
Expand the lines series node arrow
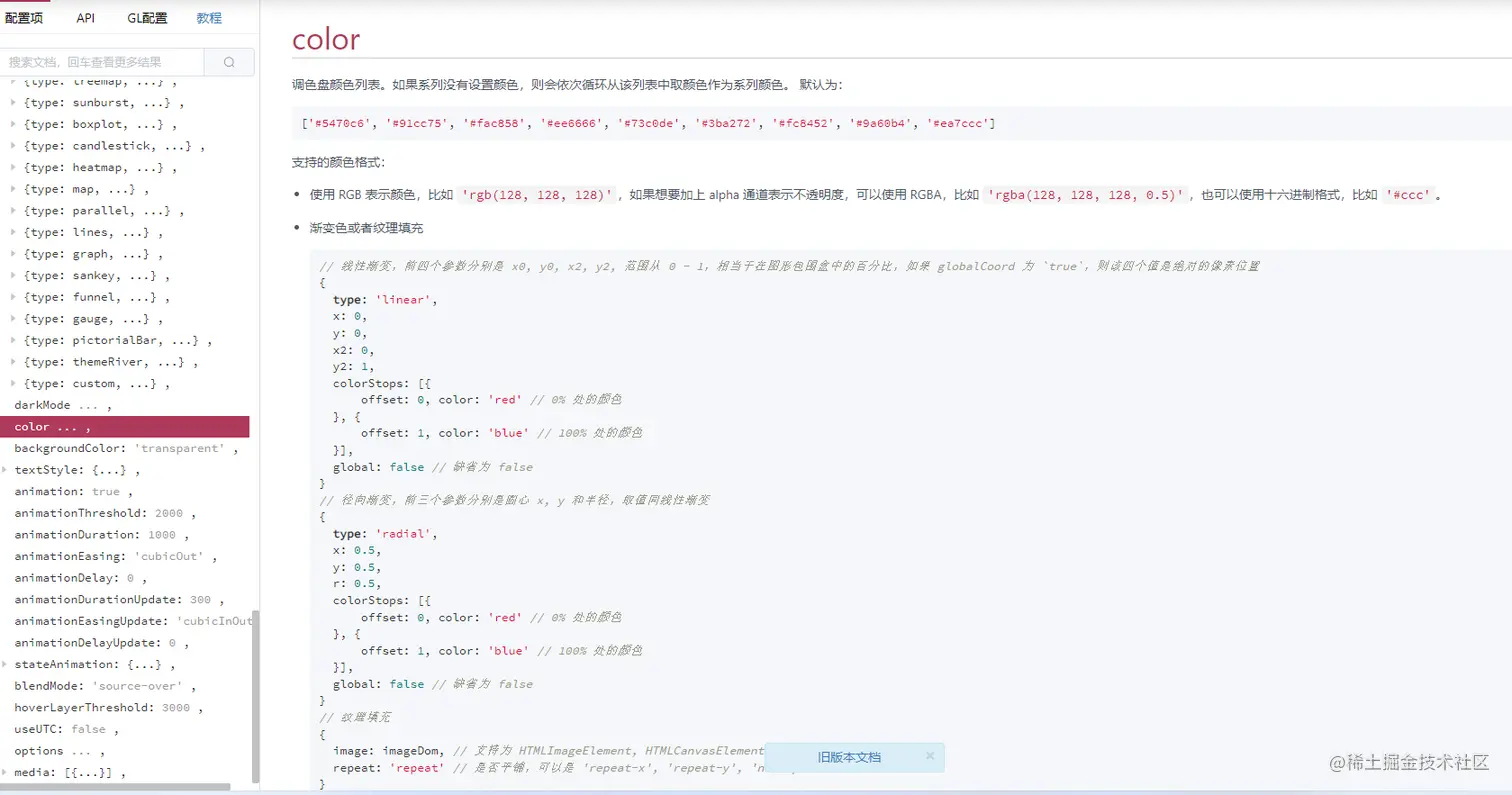click(13, 232)
